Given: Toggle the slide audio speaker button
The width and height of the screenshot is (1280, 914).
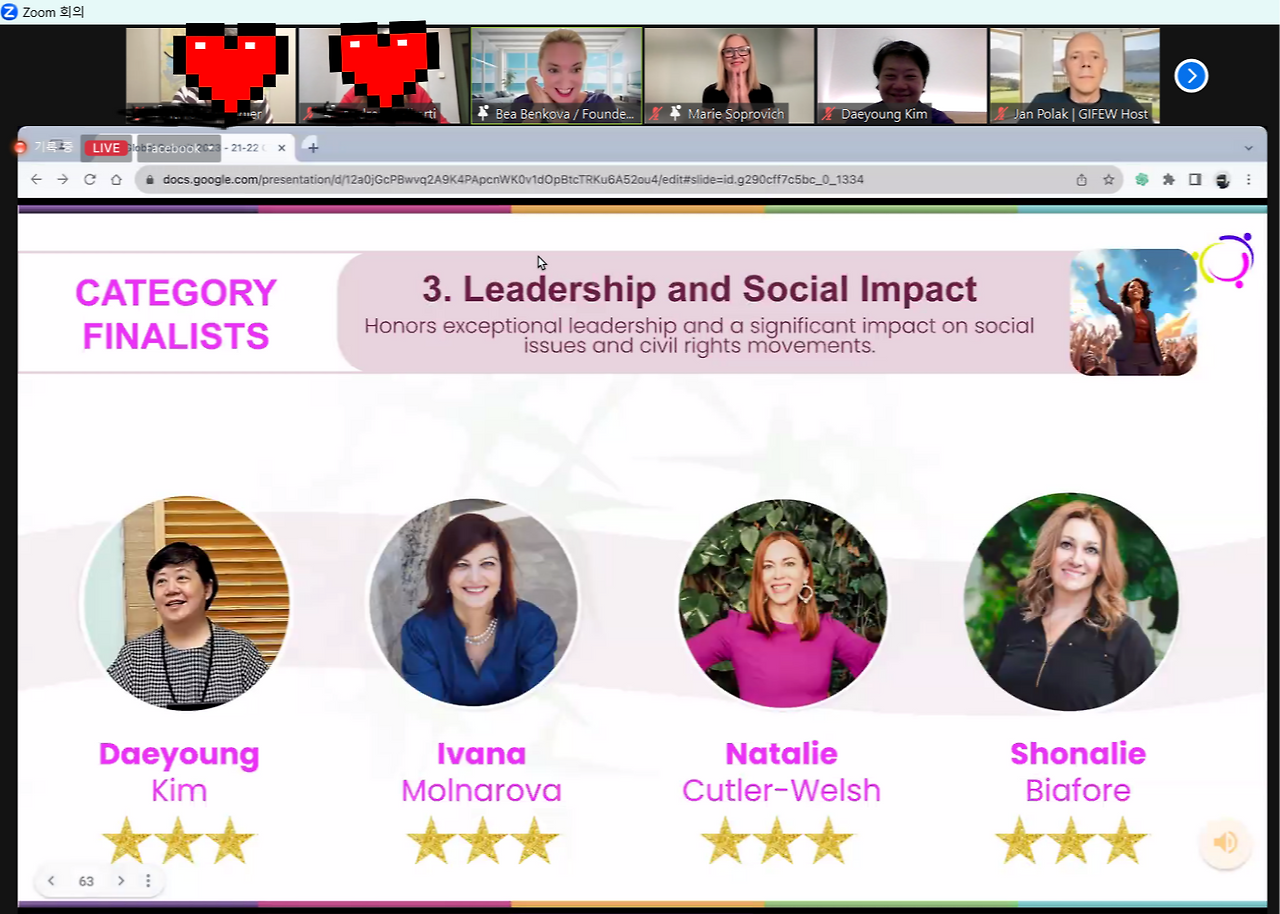Looking at the screenshot, I should pos(1225,842).
